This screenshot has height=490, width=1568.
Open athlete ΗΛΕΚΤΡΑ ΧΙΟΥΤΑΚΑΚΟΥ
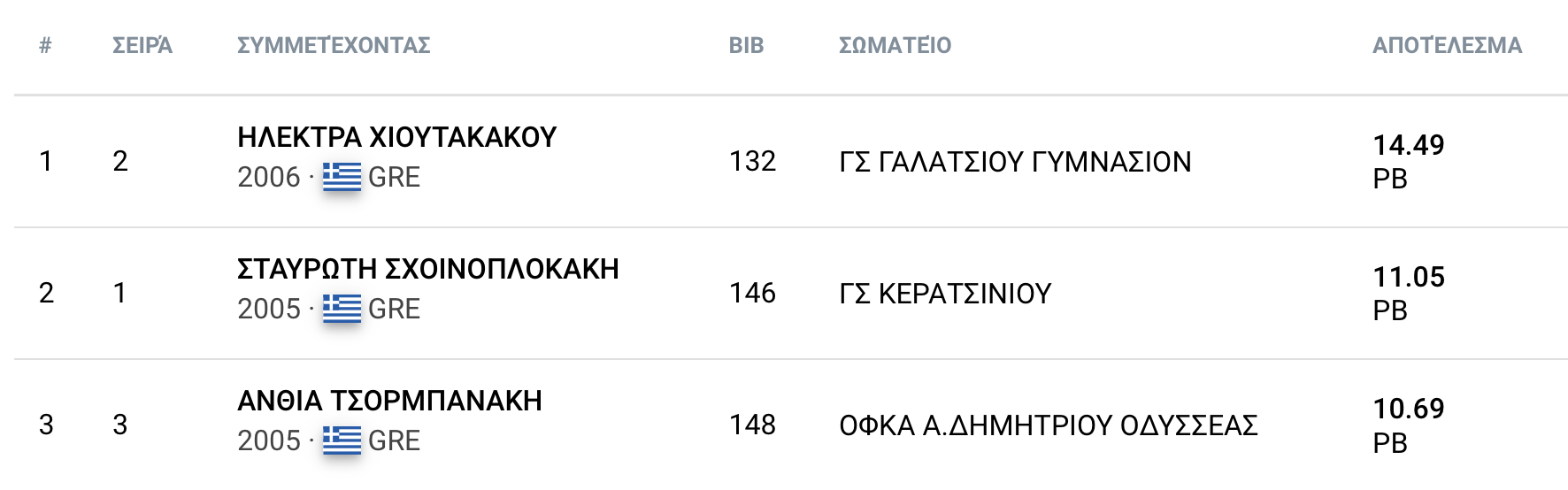(x=396, y=137)
